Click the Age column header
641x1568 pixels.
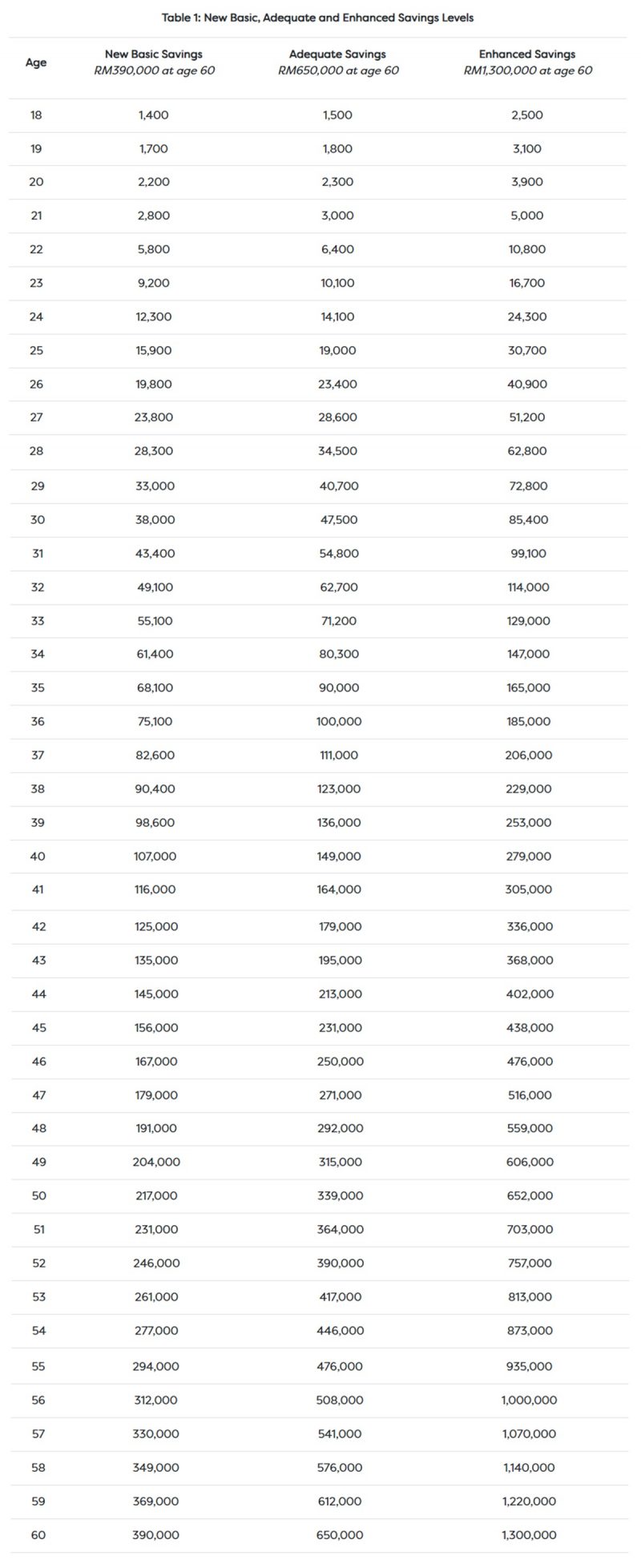click(36, 62)
